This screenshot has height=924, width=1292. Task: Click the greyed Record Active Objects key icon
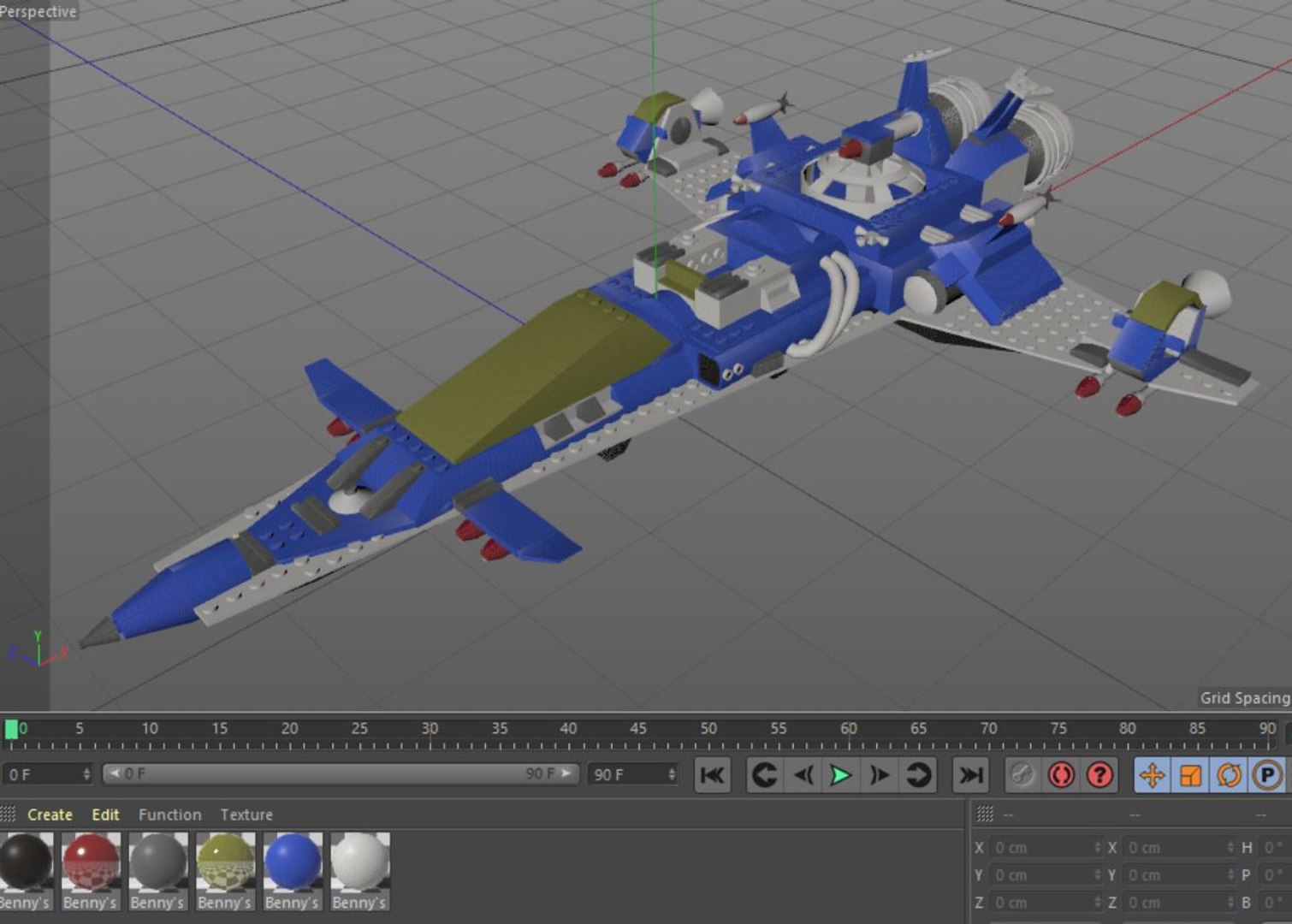coord(1022,775)
